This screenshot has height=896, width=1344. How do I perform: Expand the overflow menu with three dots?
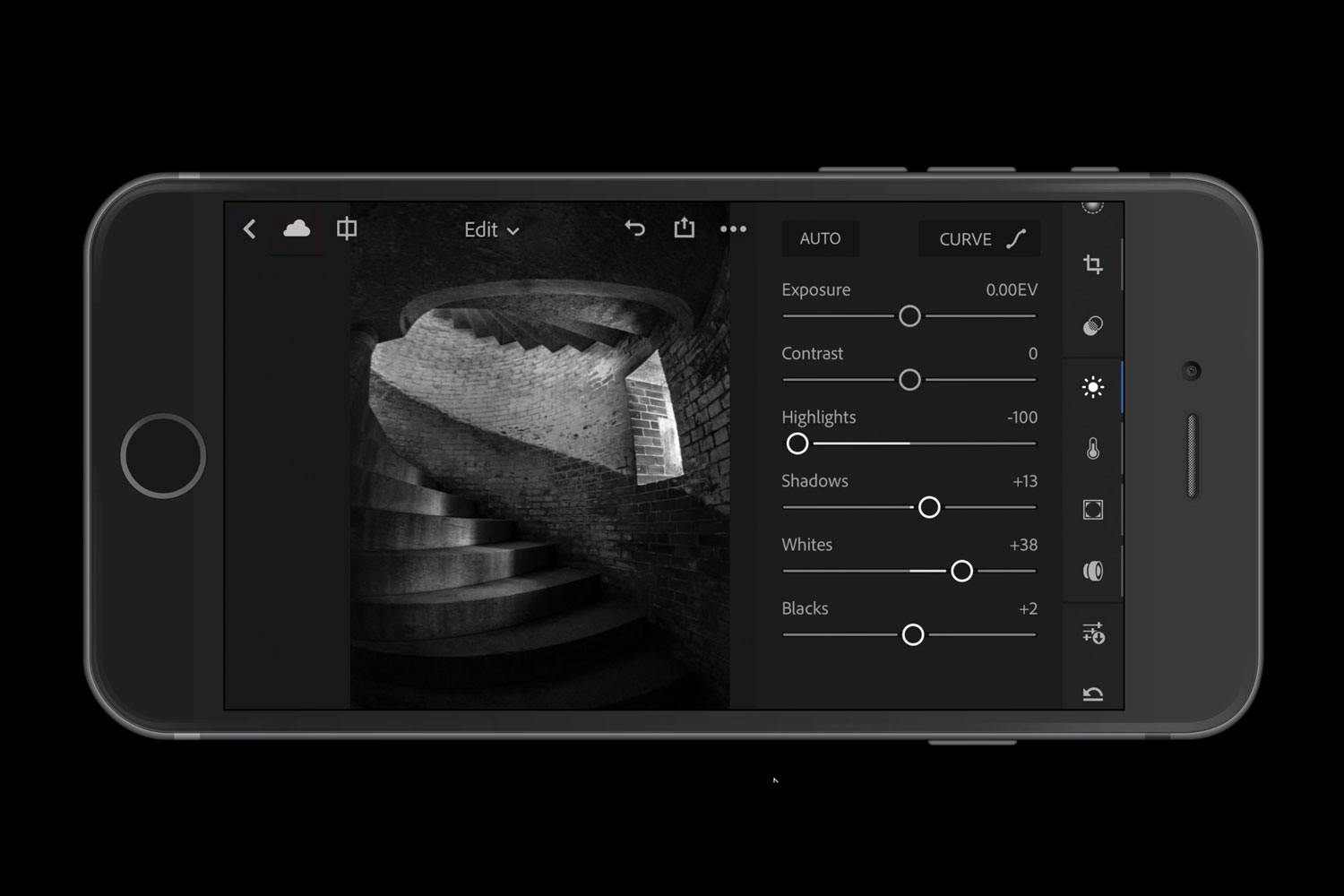[x=733, y=230]
